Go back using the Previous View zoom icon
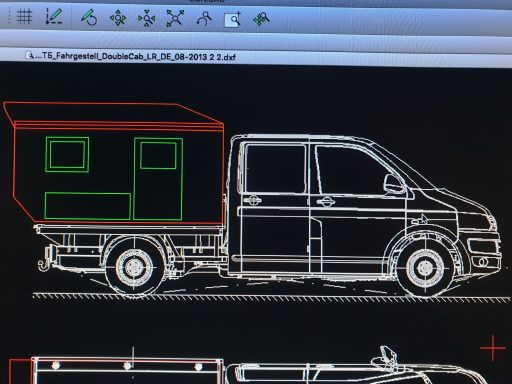 click(x=204, y=19)
